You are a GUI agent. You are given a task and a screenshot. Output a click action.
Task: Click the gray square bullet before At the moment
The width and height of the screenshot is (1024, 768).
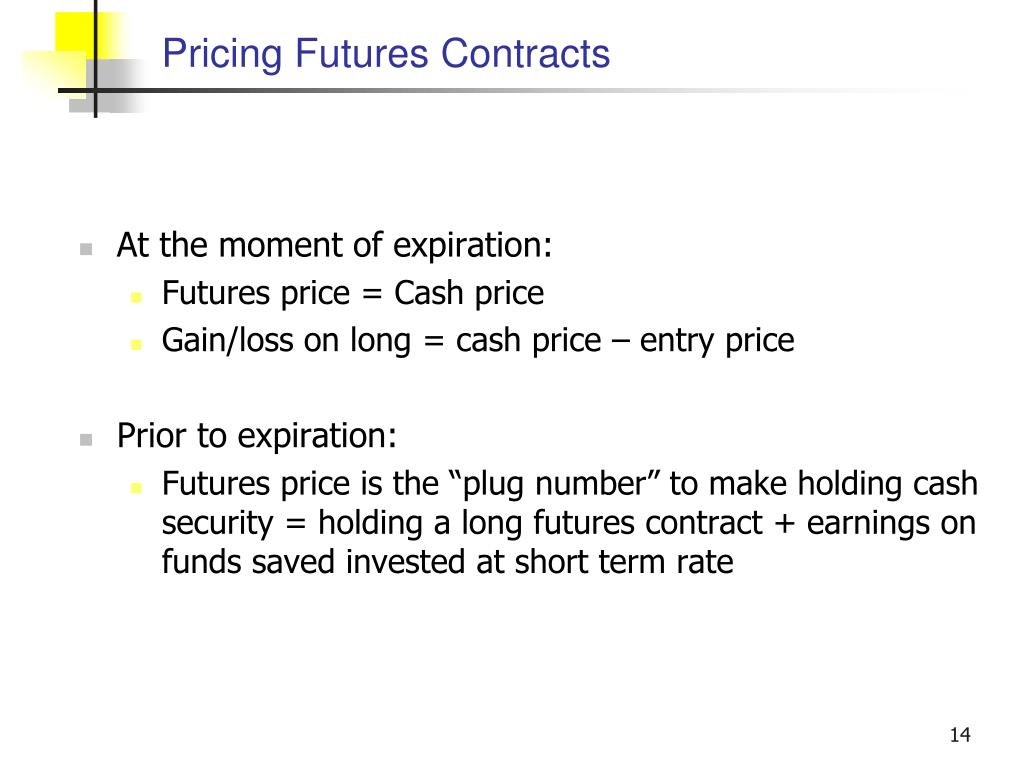point(86,249)
